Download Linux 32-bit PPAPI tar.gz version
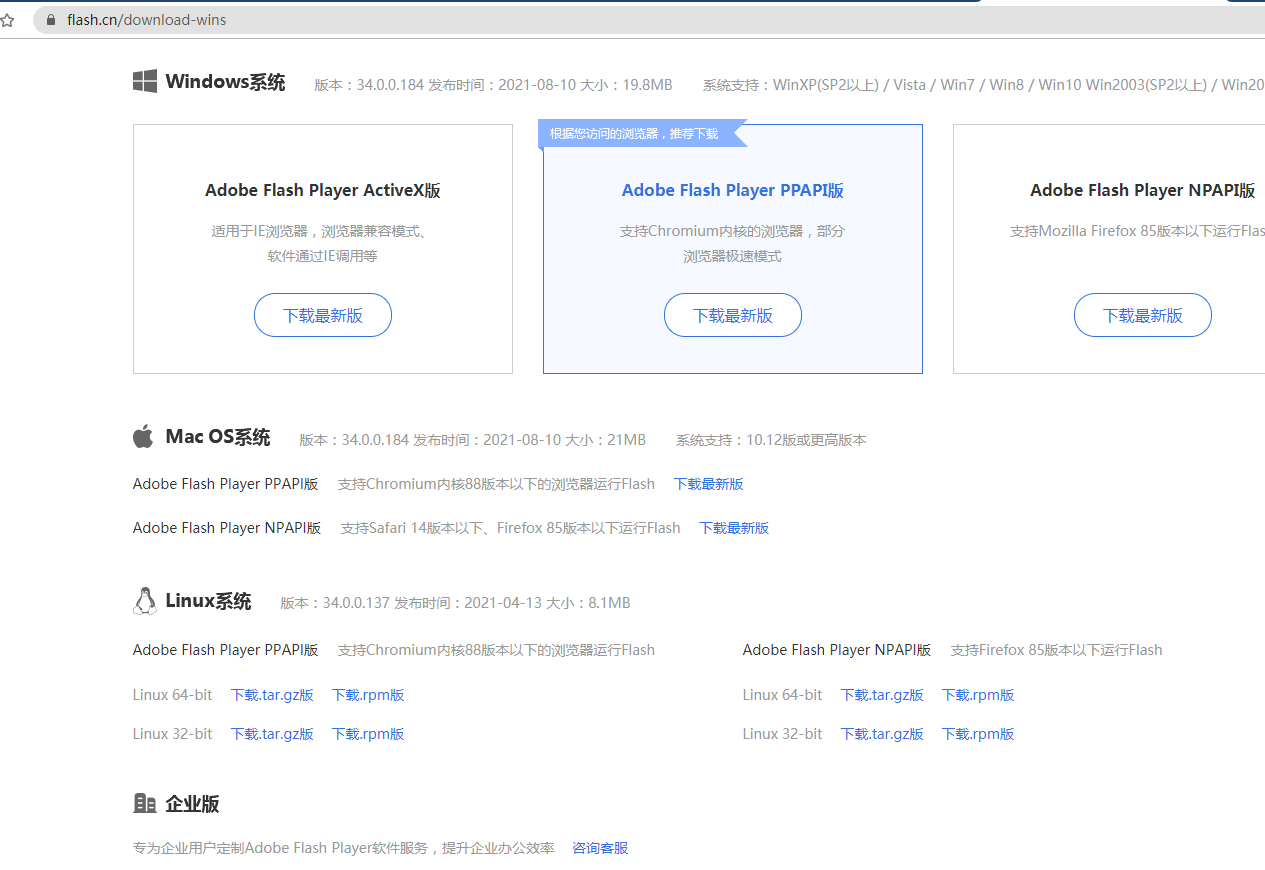1265x870 pixels. pos(272,734)
